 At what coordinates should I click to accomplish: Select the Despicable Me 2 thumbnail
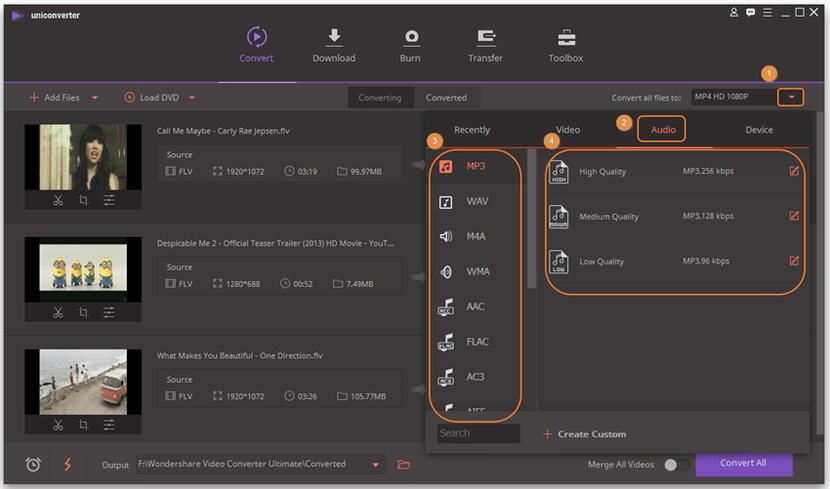point(83,269)
